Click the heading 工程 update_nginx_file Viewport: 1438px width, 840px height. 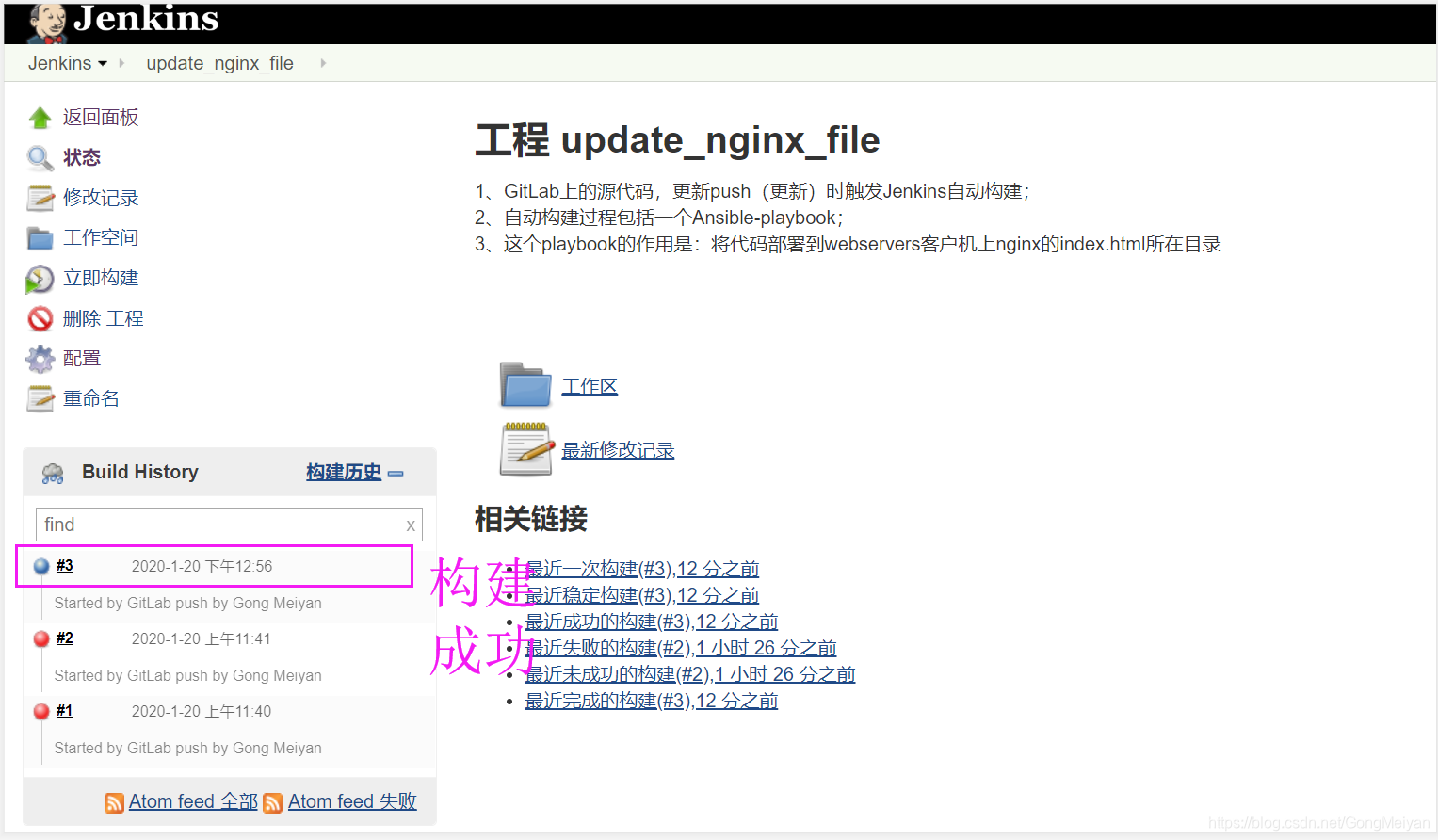pos(677,140)
